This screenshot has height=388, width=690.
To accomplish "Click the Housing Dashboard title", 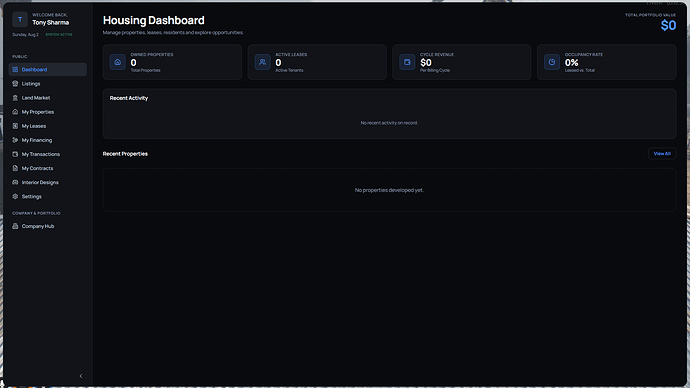I will (x=154, y=20).
